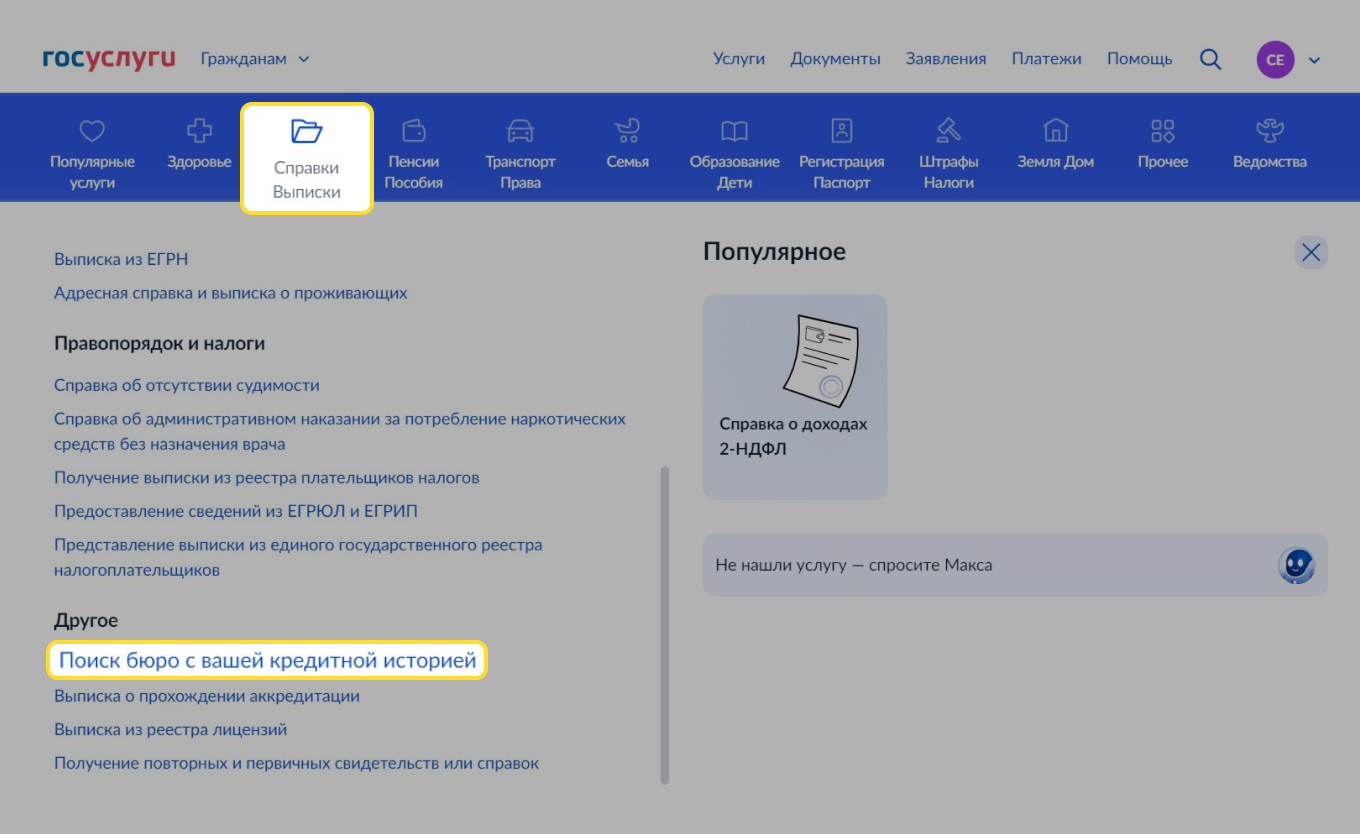Click the Ведомства icon

[1269, 128]
